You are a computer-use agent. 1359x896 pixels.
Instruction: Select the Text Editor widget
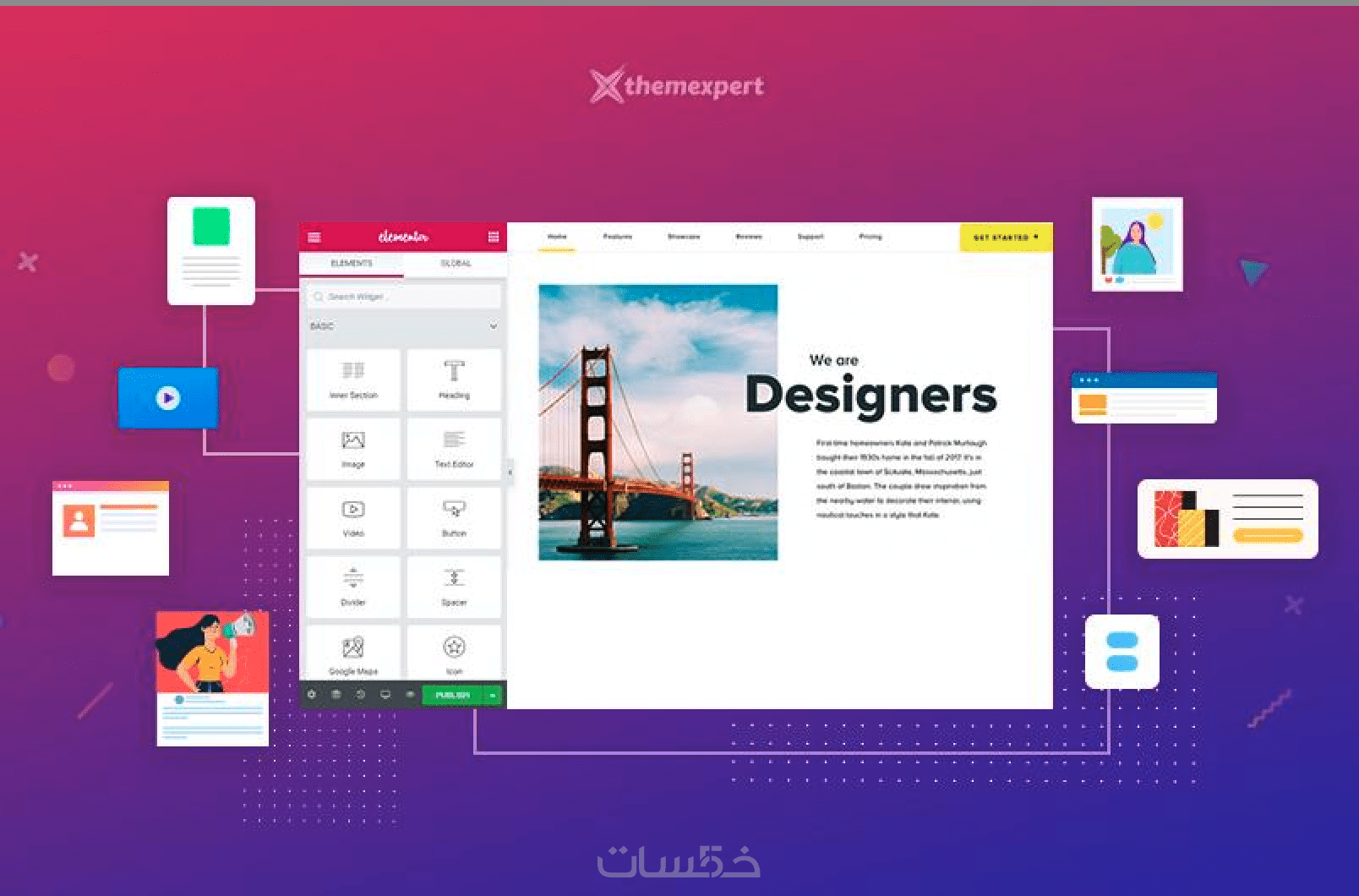tap(454, 449)
